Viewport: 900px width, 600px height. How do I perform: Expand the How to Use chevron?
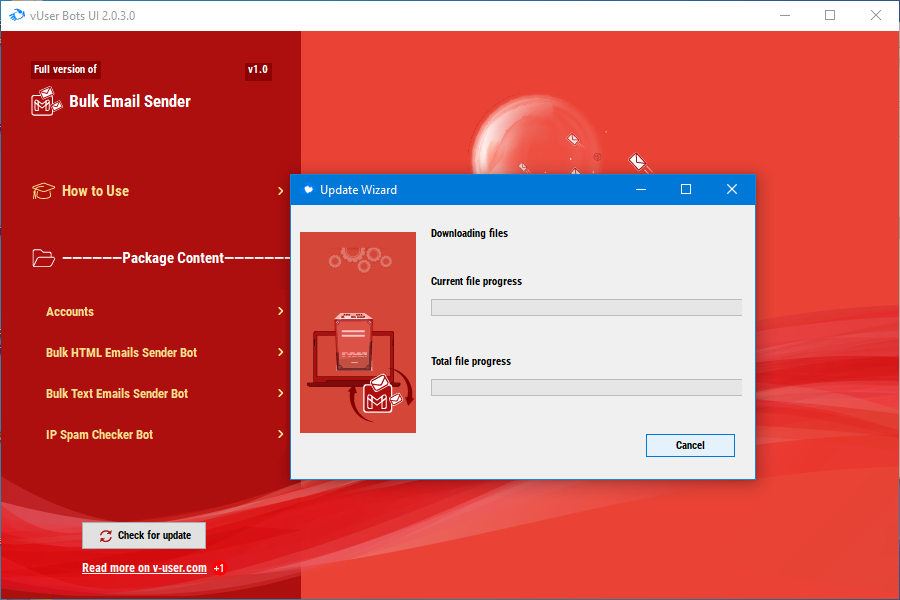280,191
